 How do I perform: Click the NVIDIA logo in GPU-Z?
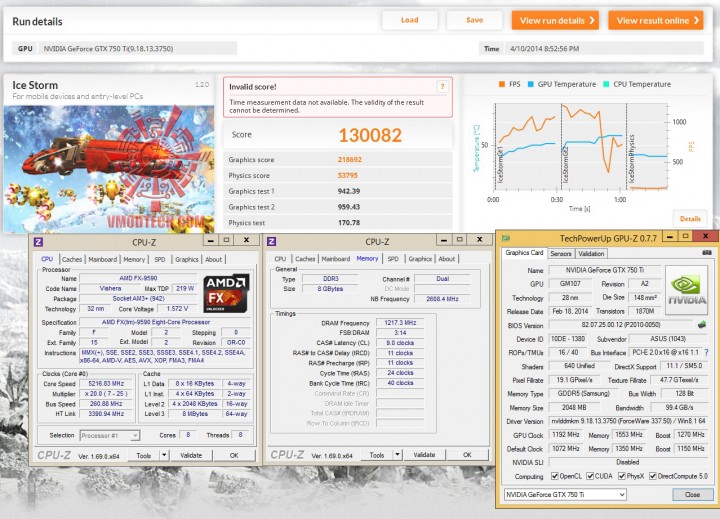pos(686,290)
